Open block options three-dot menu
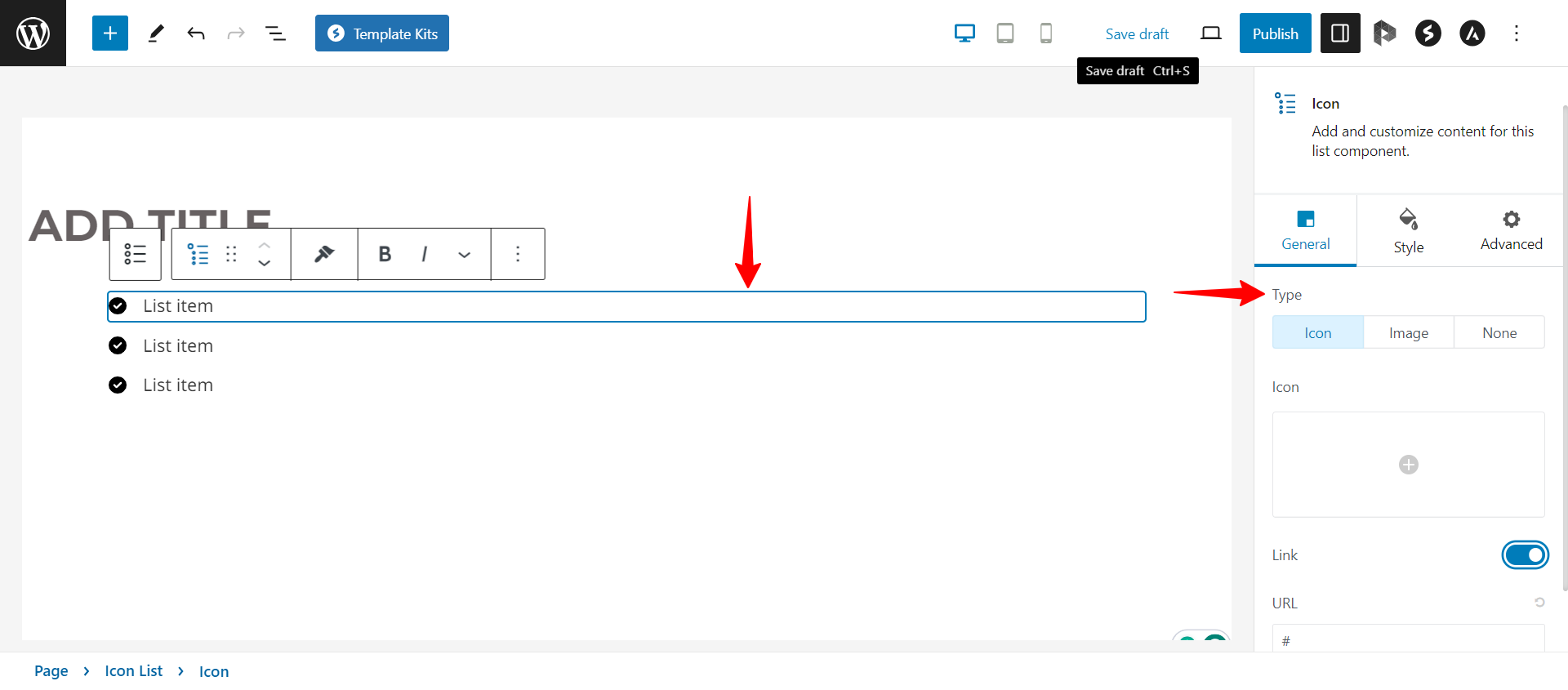This screenshot has height=690, width=1568. point(518,254)
